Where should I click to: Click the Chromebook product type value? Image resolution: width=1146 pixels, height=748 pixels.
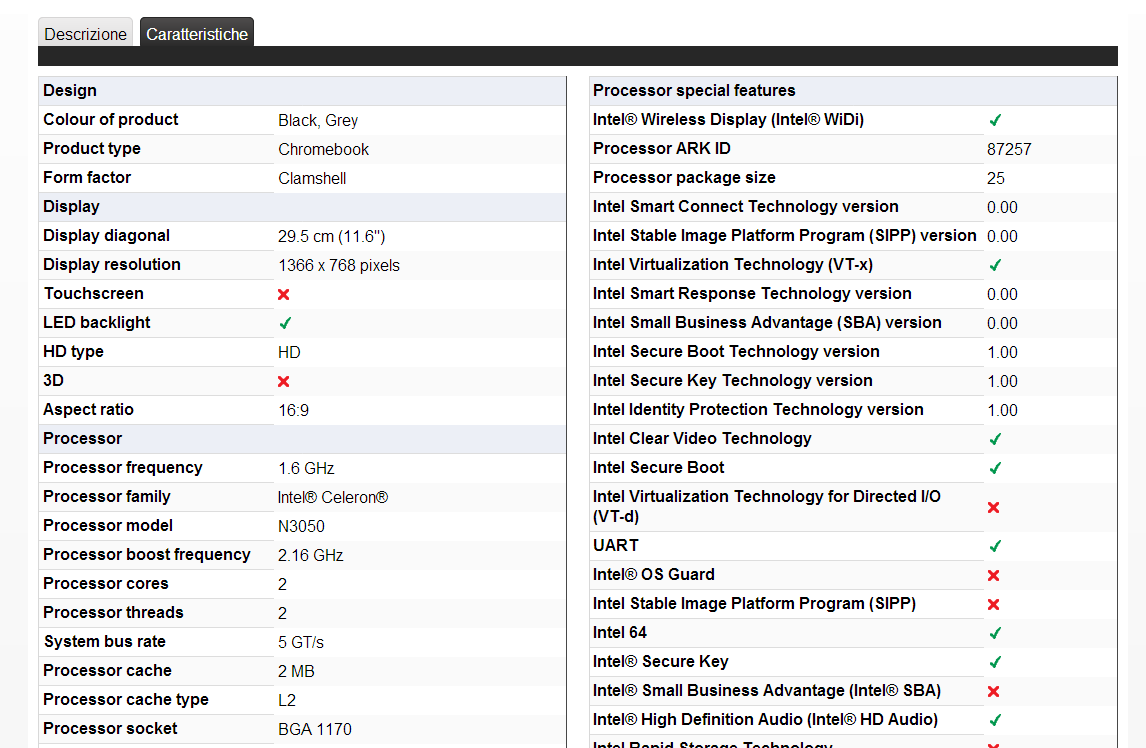pyautogui.click(x=323, y=149)
